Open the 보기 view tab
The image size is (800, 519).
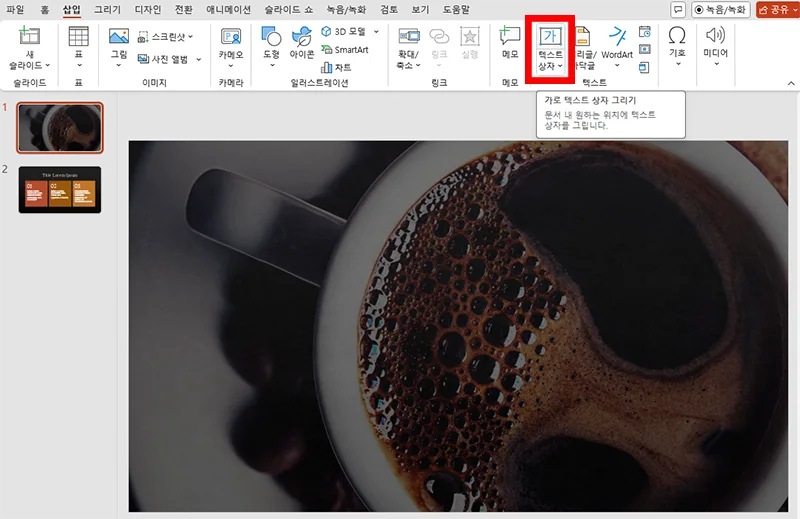pyautogui.click(x=420, y=10)
